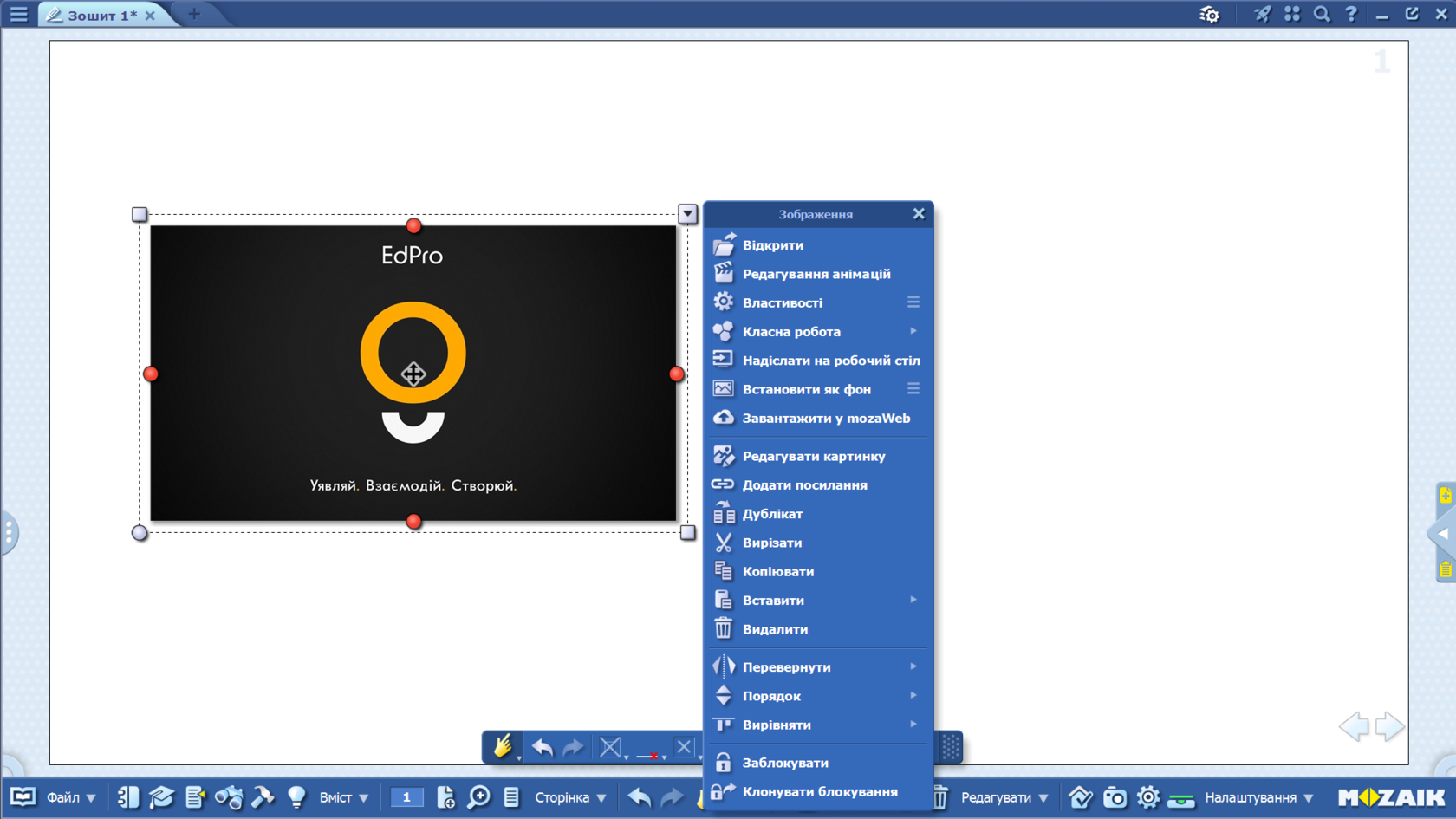
Task: Click redo in floating toolbar
Action: (574, 747)
